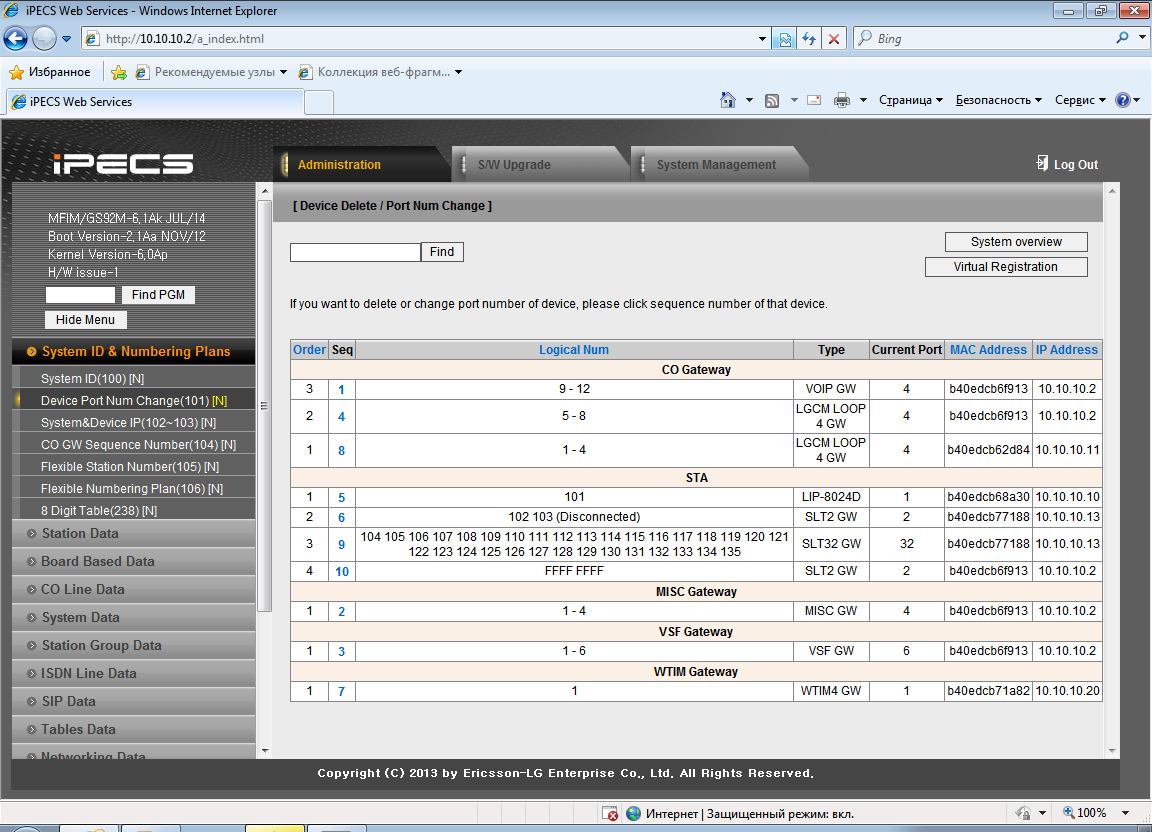
Task: Expand the Station Data section
Action: point(80,533)
